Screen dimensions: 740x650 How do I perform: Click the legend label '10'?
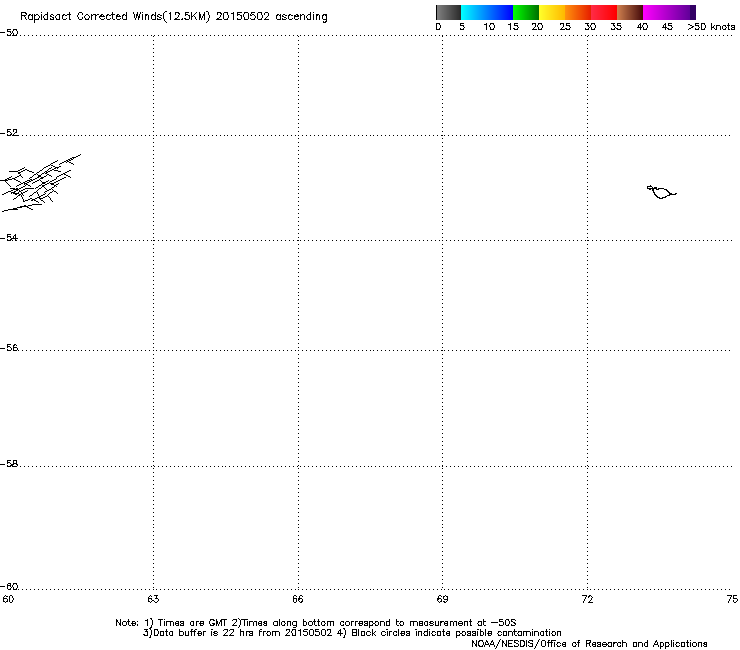point(489,27)
